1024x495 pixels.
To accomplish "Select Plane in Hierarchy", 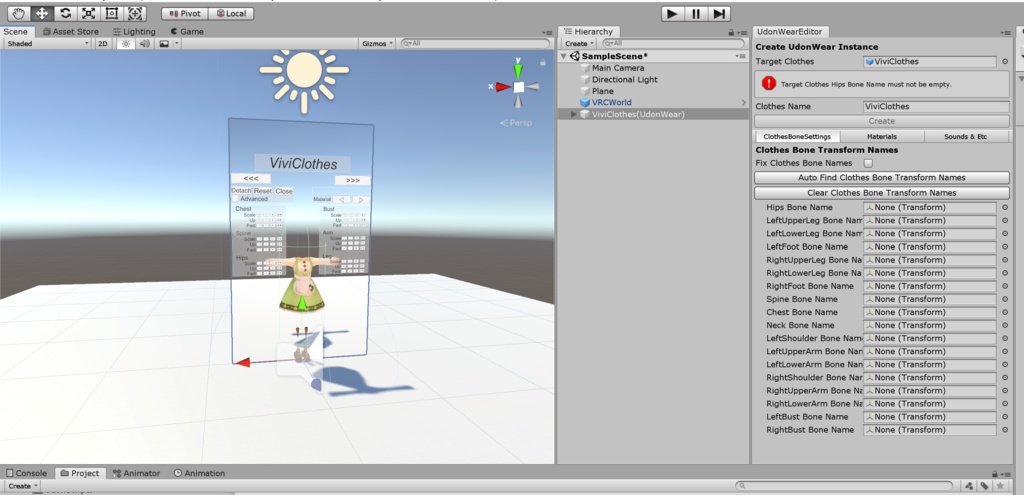I will pos(602,91).
